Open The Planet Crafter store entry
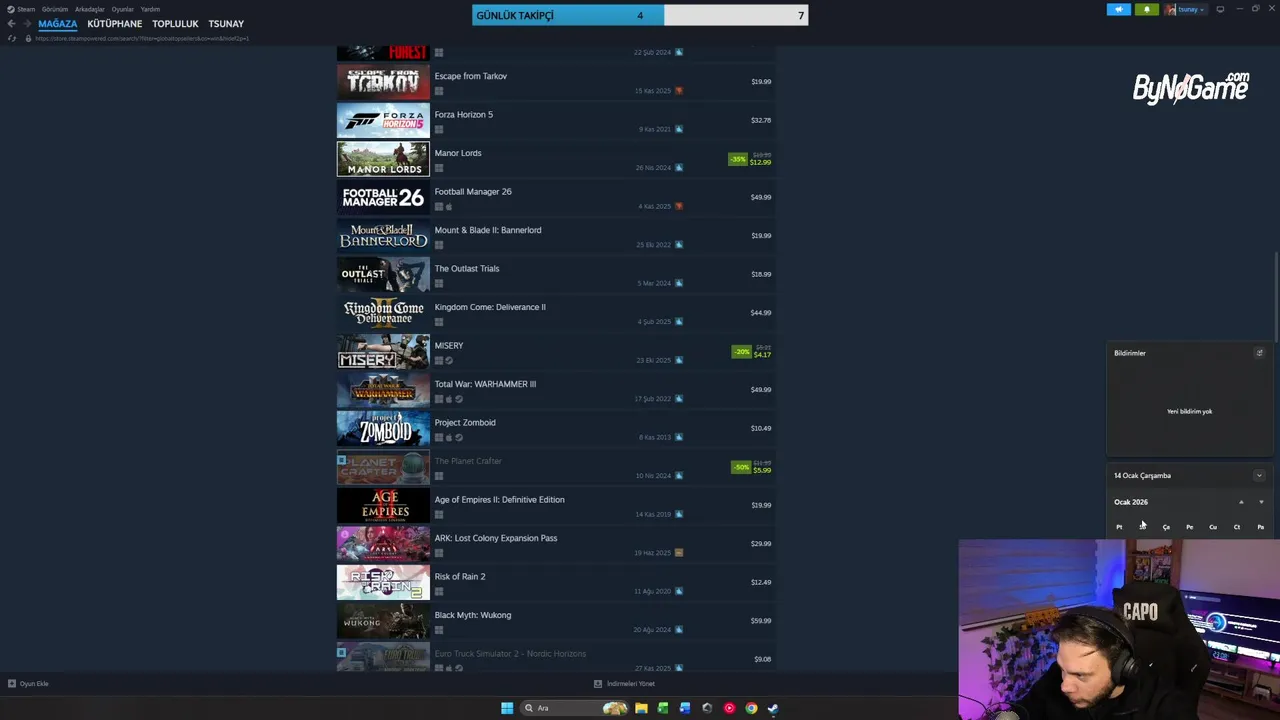The image size is (1280, 720). [556, 467]
